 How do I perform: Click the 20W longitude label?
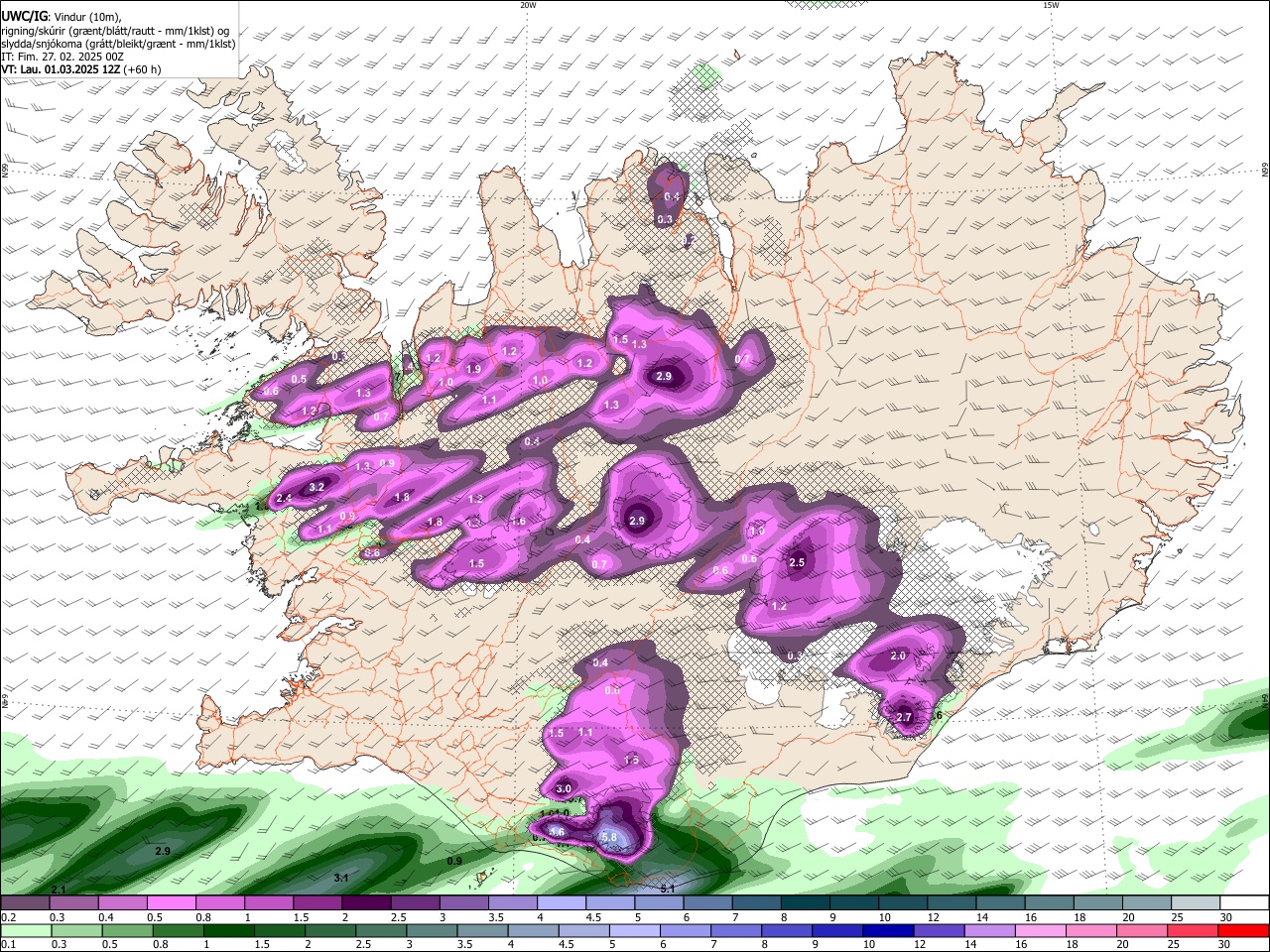pos(528,5)
